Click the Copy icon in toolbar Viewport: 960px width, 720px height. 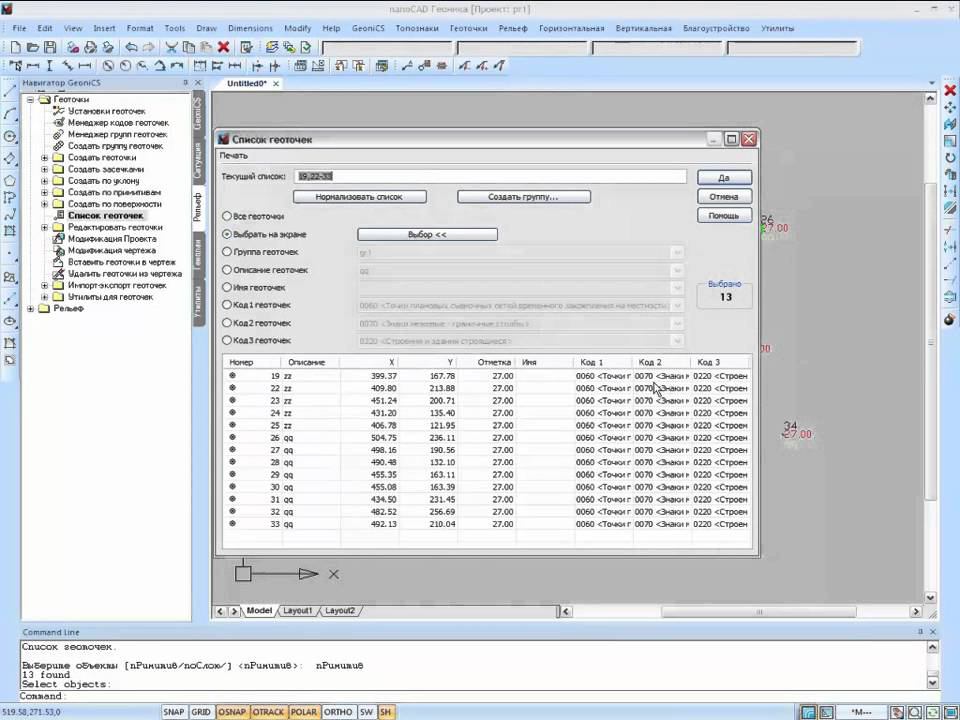(x=189, y=47)
